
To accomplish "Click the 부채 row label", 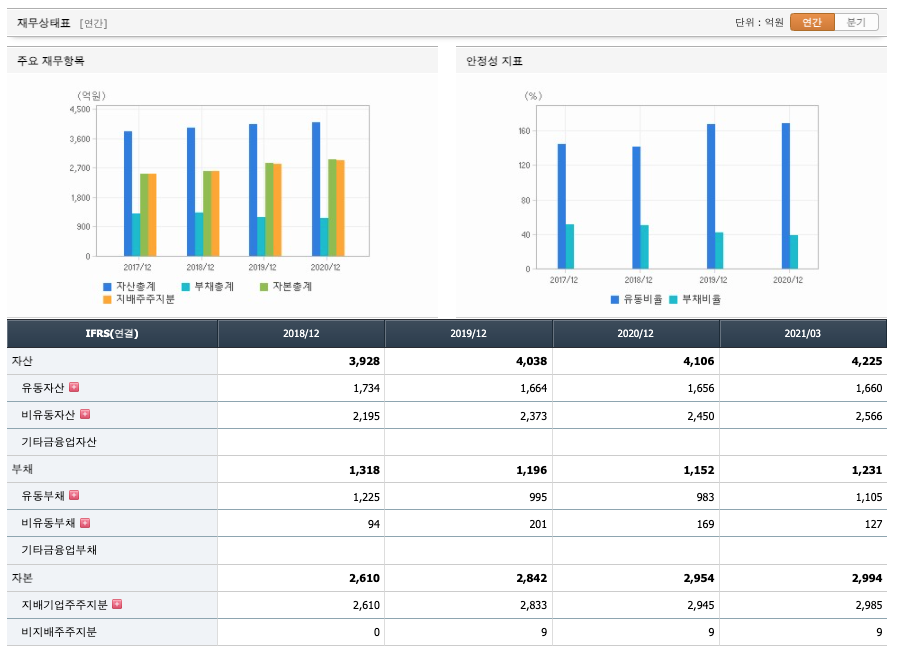I will (22, 469).
